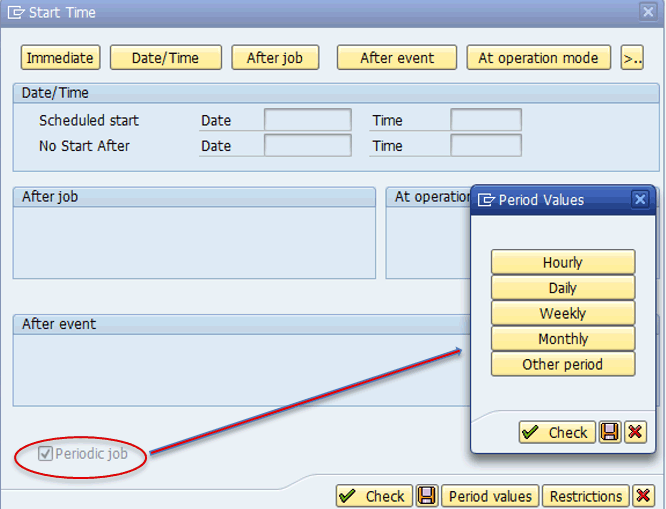This screenshot has height=509, width=666.
Task: Select Daily in Period Values
Action: [563, 288]
